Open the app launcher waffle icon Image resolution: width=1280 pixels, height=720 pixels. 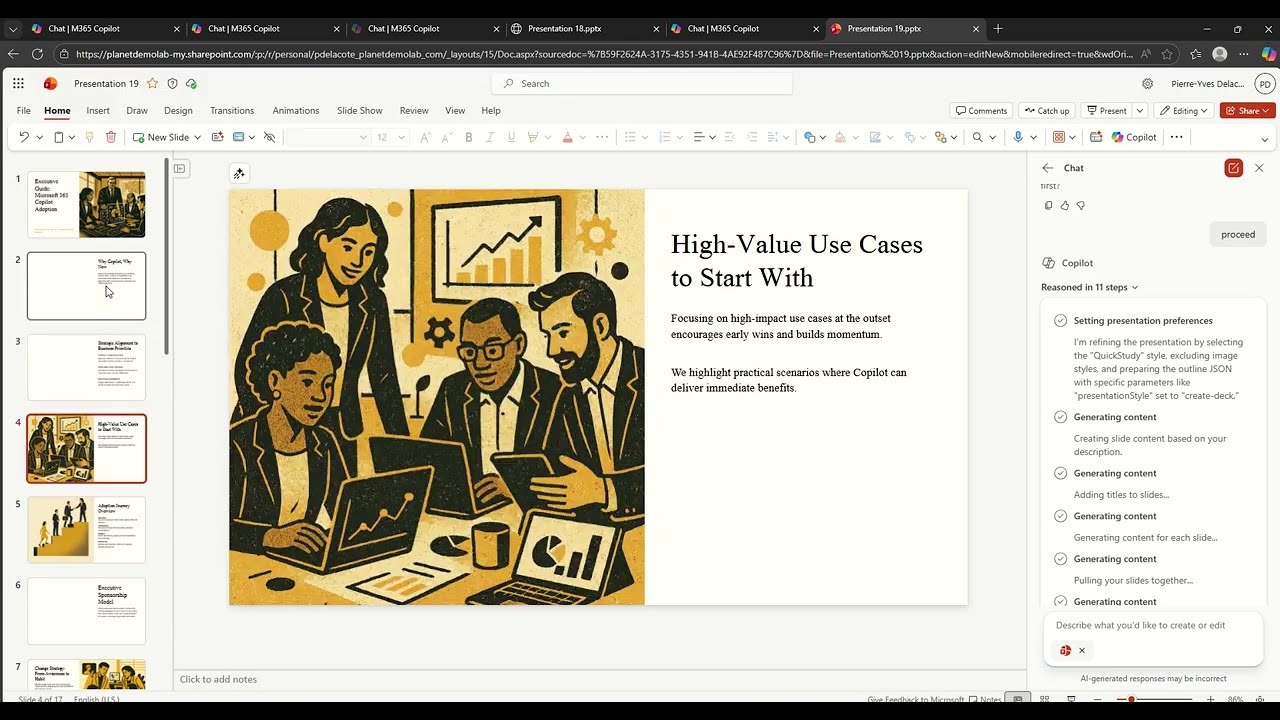[x=18, y=84]
